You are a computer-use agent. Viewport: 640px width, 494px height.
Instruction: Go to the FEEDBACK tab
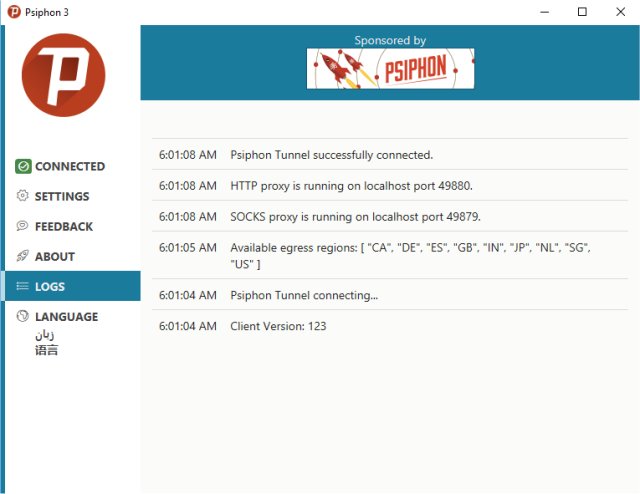[73, 226]
